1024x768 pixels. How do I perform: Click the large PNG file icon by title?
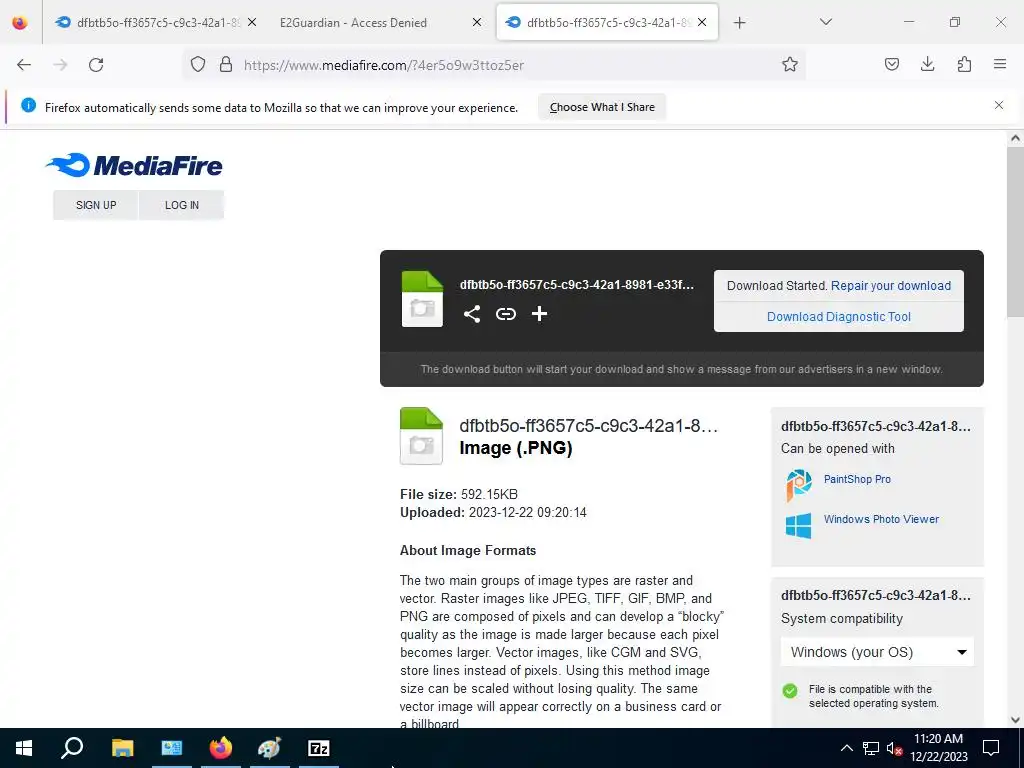pyautogui.click(x=421, y=436)
